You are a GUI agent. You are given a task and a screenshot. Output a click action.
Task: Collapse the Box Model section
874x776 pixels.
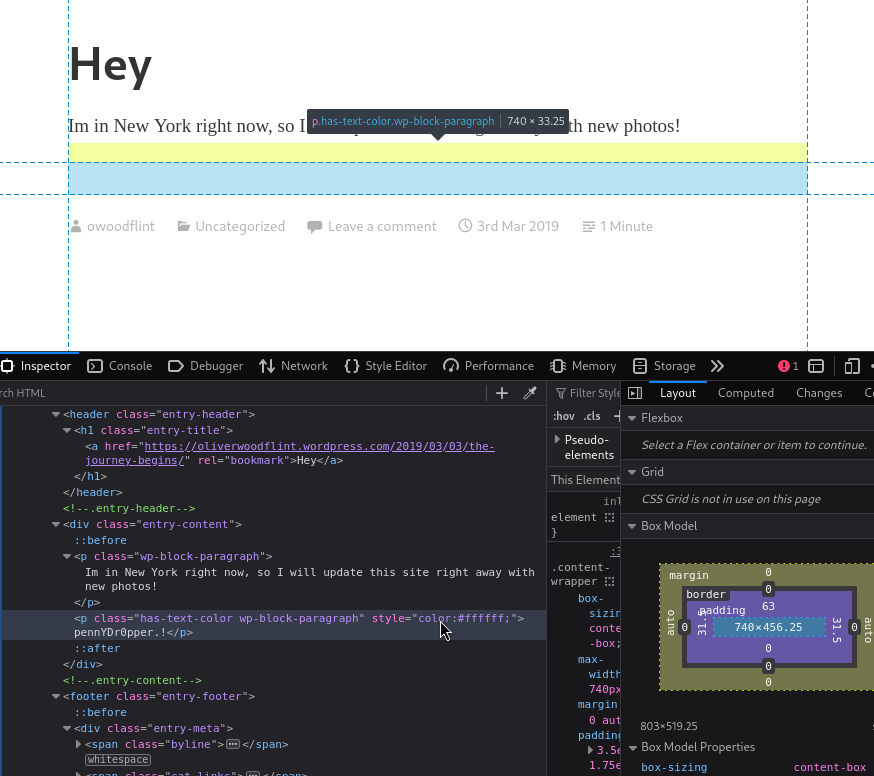(x=632, y=526)
